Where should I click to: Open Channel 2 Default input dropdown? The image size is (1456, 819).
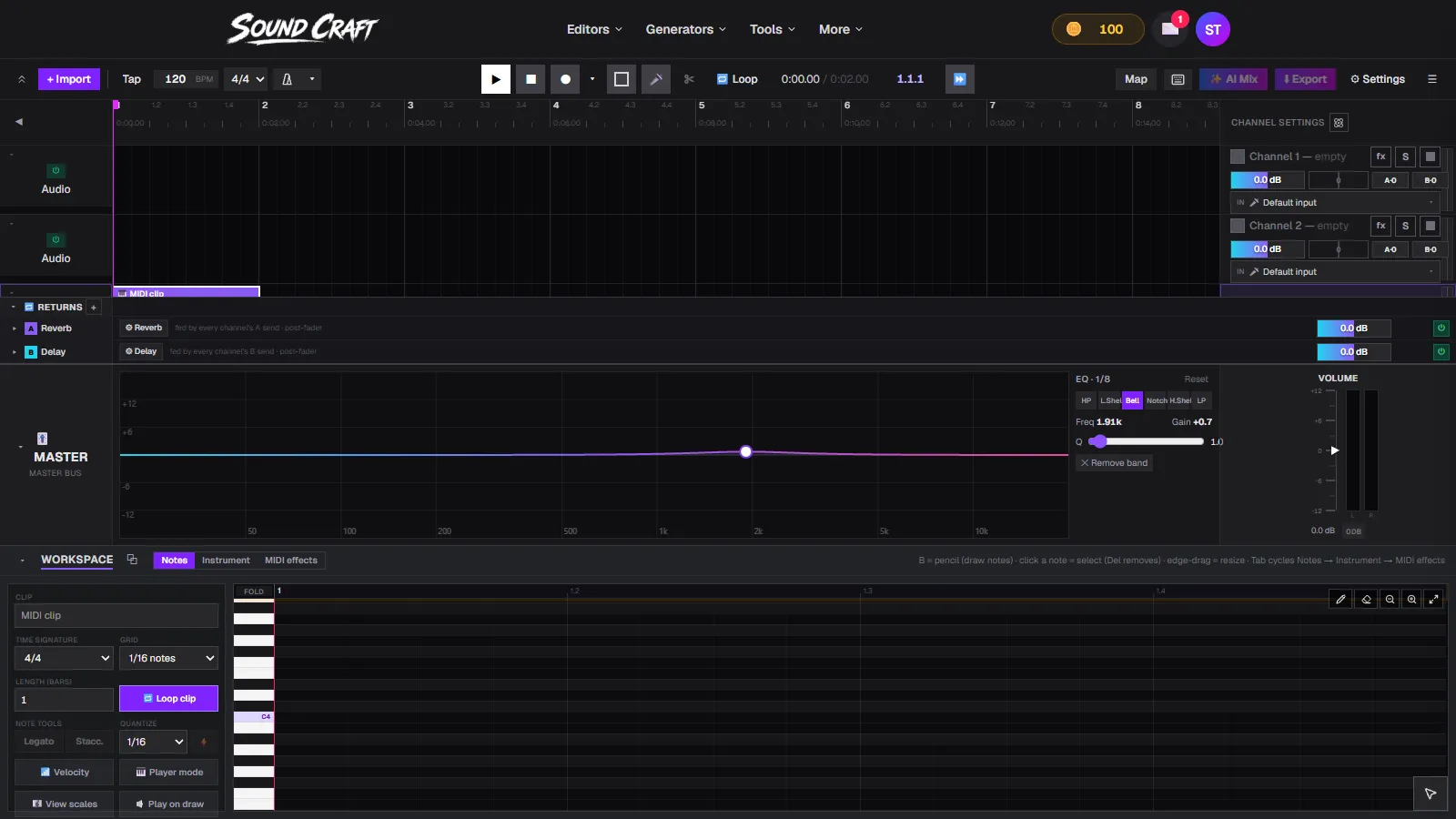(1335, 272)
